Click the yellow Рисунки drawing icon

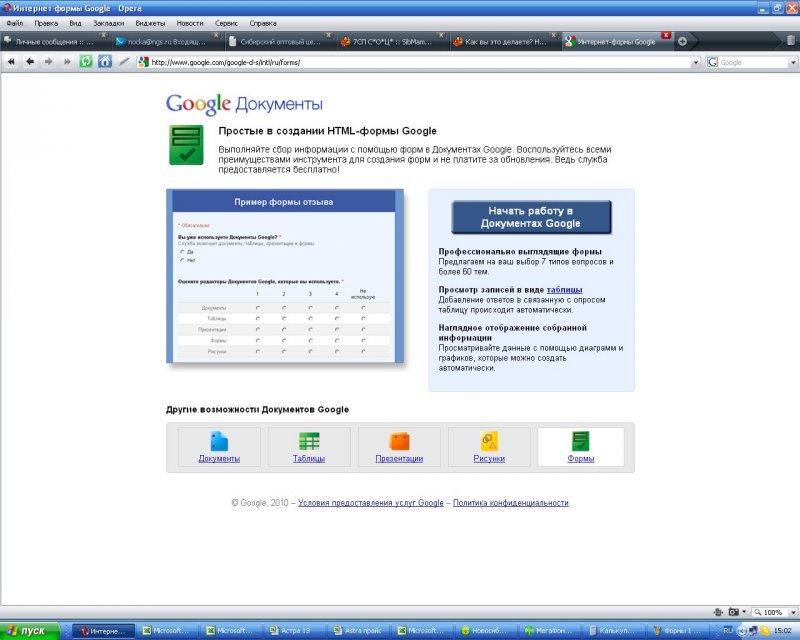pyautogui.click(x=489, y=441)
